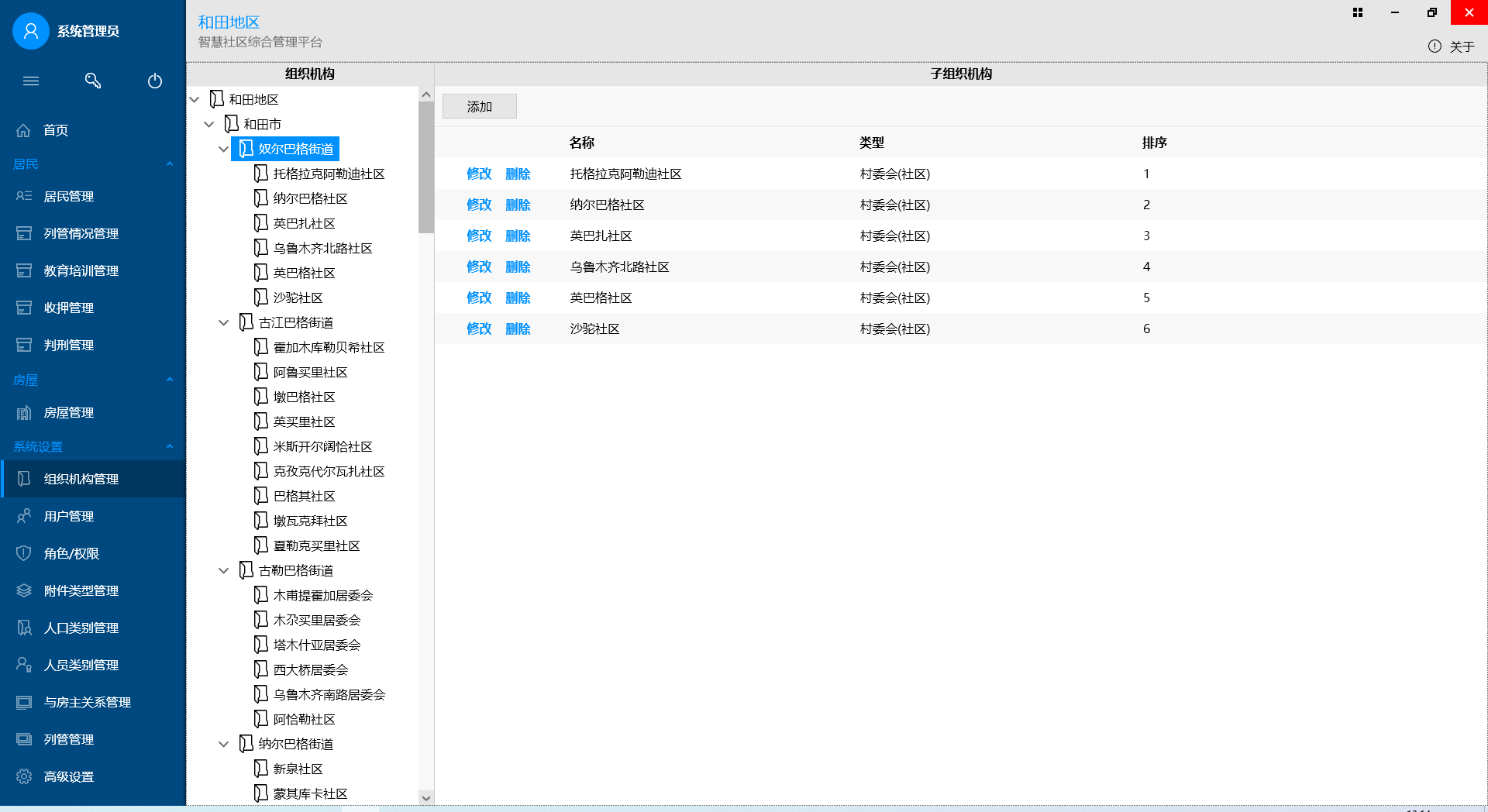1488x812 pixels.
Task: Click the 关于 info icon
Action: [x=1435, y=46]
